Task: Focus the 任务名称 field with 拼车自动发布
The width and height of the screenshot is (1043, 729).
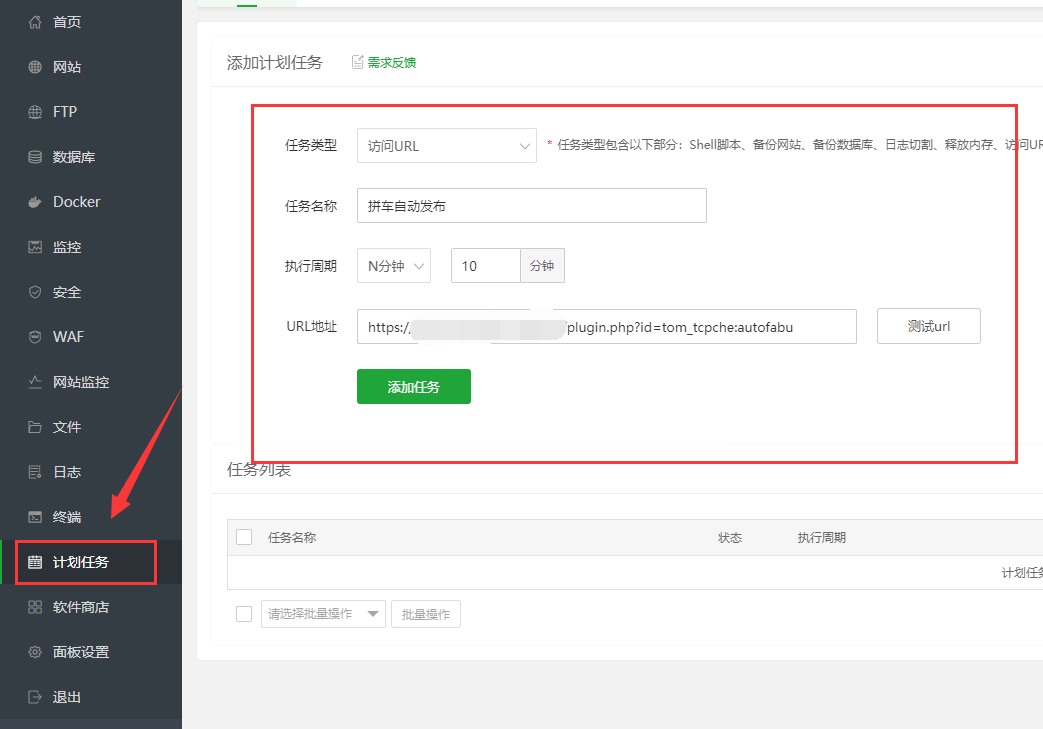Action: pos(531,206)
